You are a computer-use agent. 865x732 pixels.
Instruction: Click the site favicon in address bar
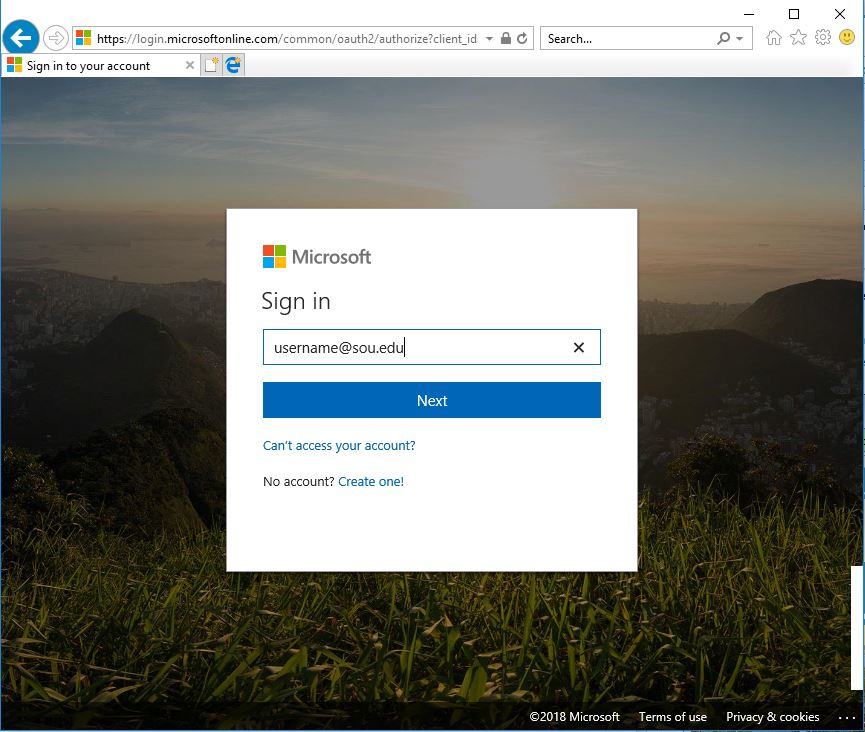(x=83, y=38)
